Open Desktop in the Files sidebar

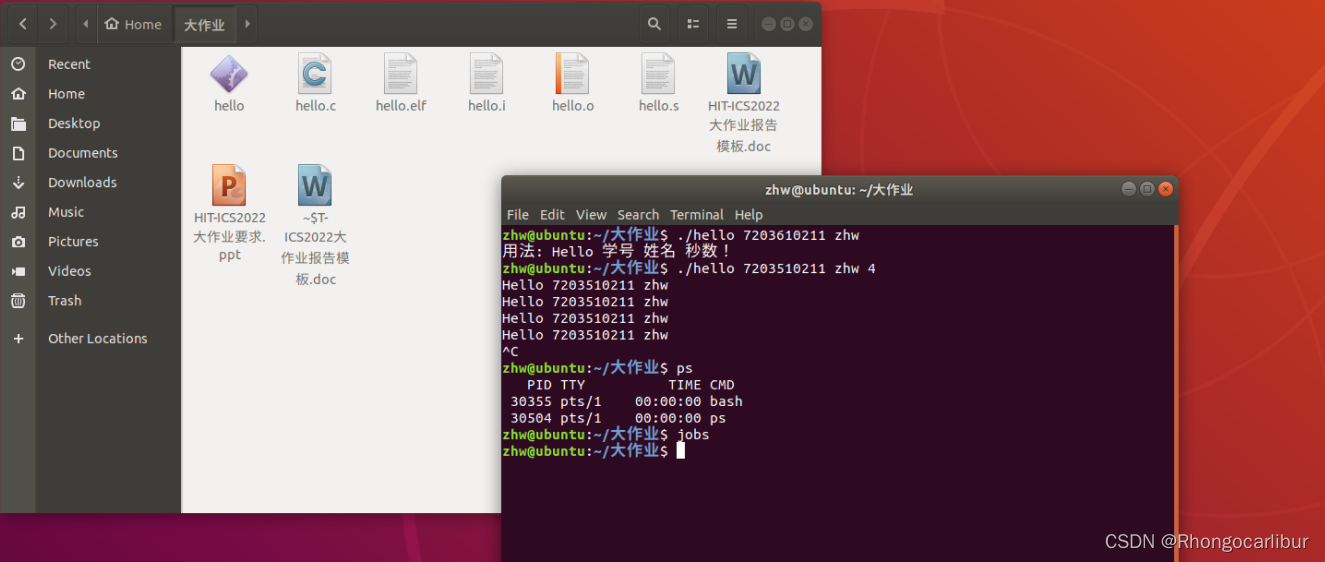point(91,123)
